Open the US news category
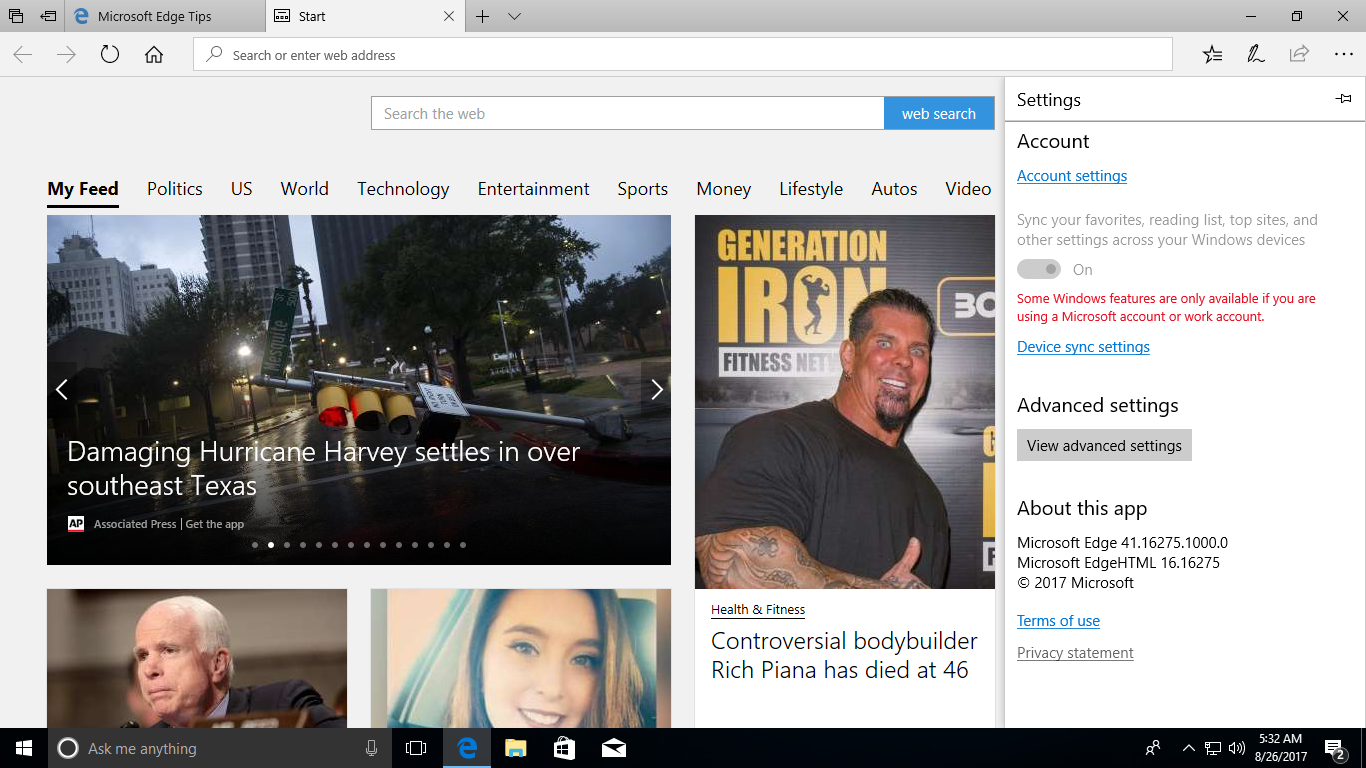Viewport: 1366px width, 768px height. pos(242,189)
